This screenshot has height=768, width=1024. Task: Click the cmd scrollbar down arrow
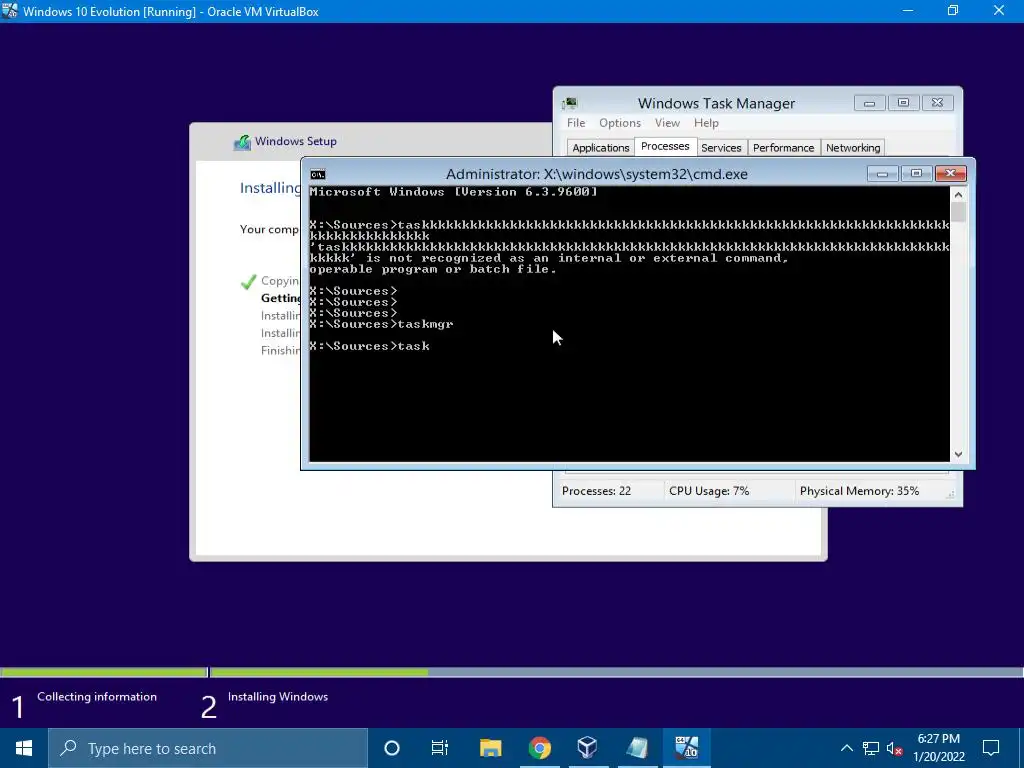pyautogui.click(x=958, y=455)
